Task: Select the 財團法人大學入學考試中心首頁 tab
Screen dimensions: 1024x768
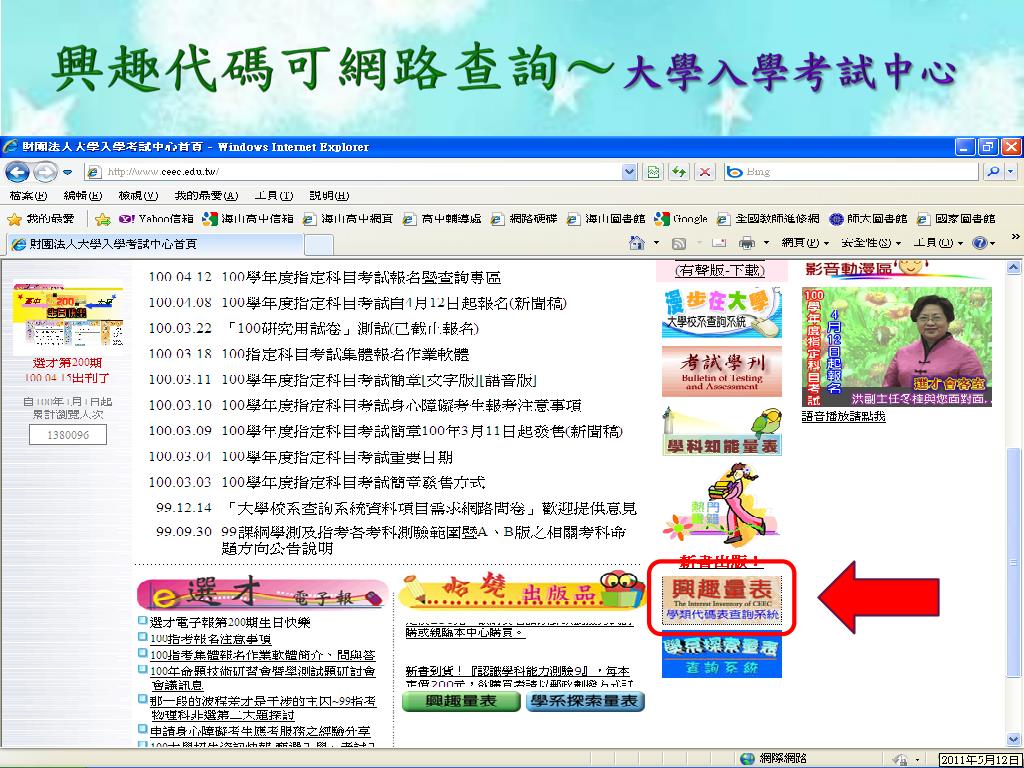Action: pos(155,244)
